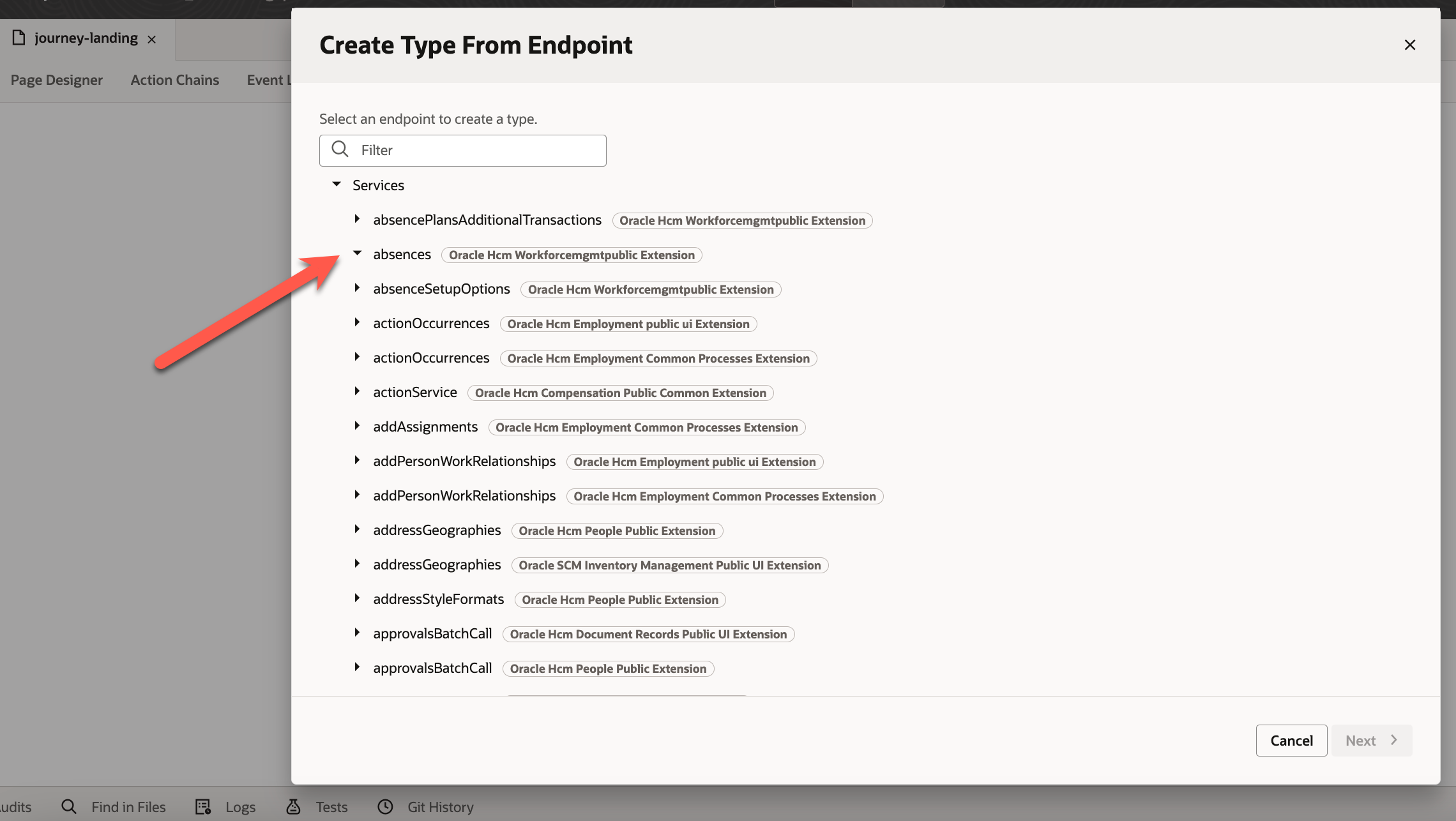
Task: Expand approvalsBatchCall People Public node
Action: tap(357, 667)
